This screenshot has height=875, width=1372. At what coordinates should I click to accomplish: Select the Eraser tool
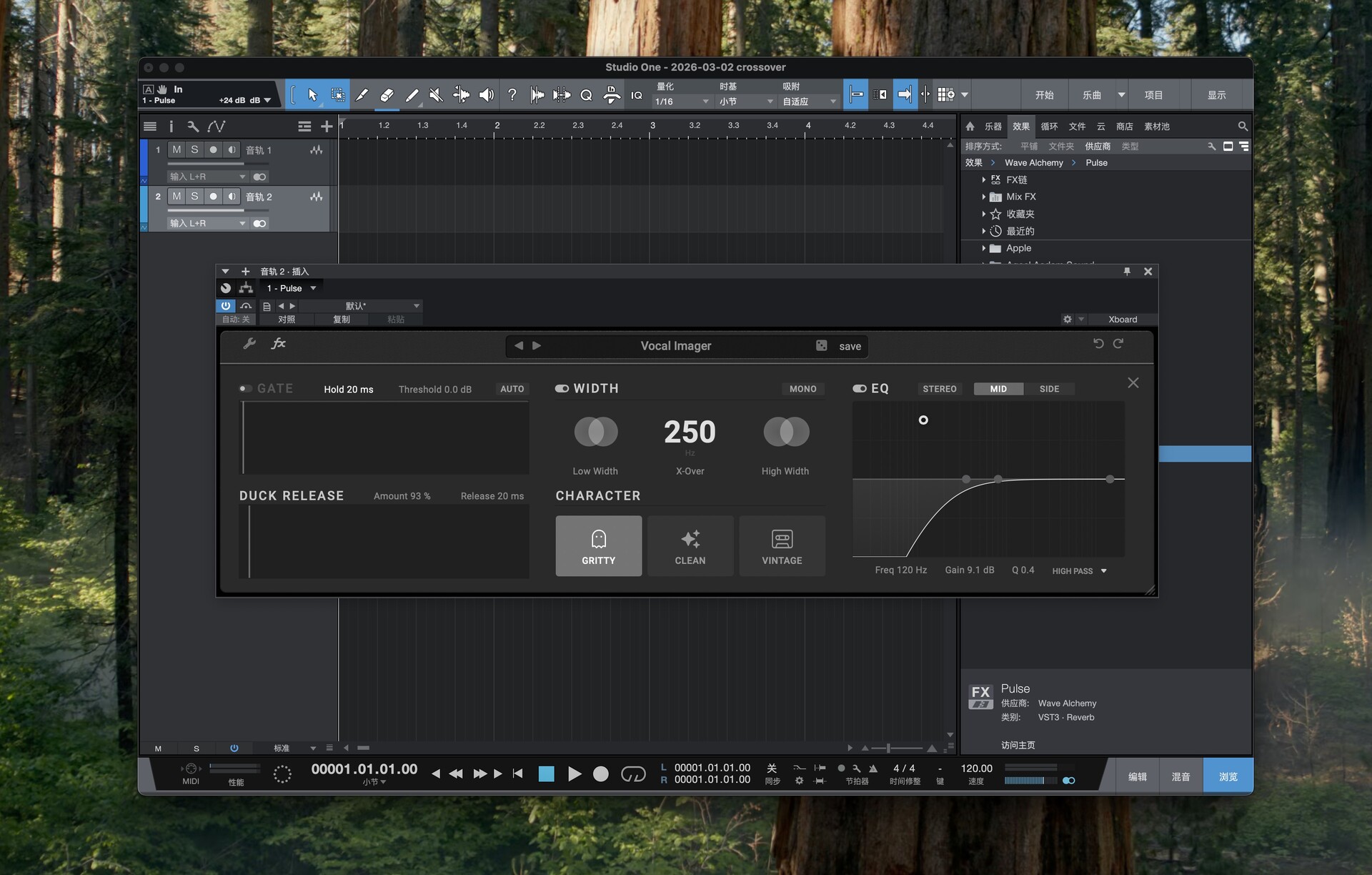point(387,95)
